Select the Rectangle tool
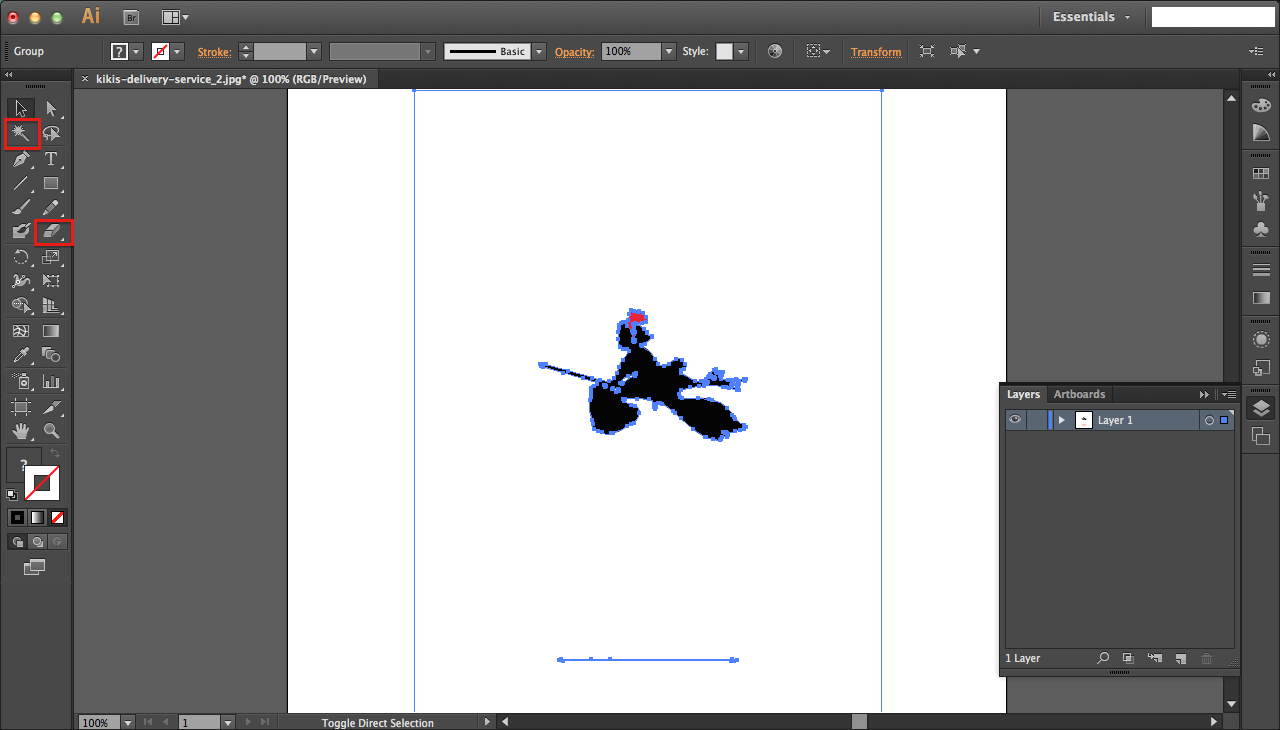This screenshot has width=1280, height=730. coord(51,183)
